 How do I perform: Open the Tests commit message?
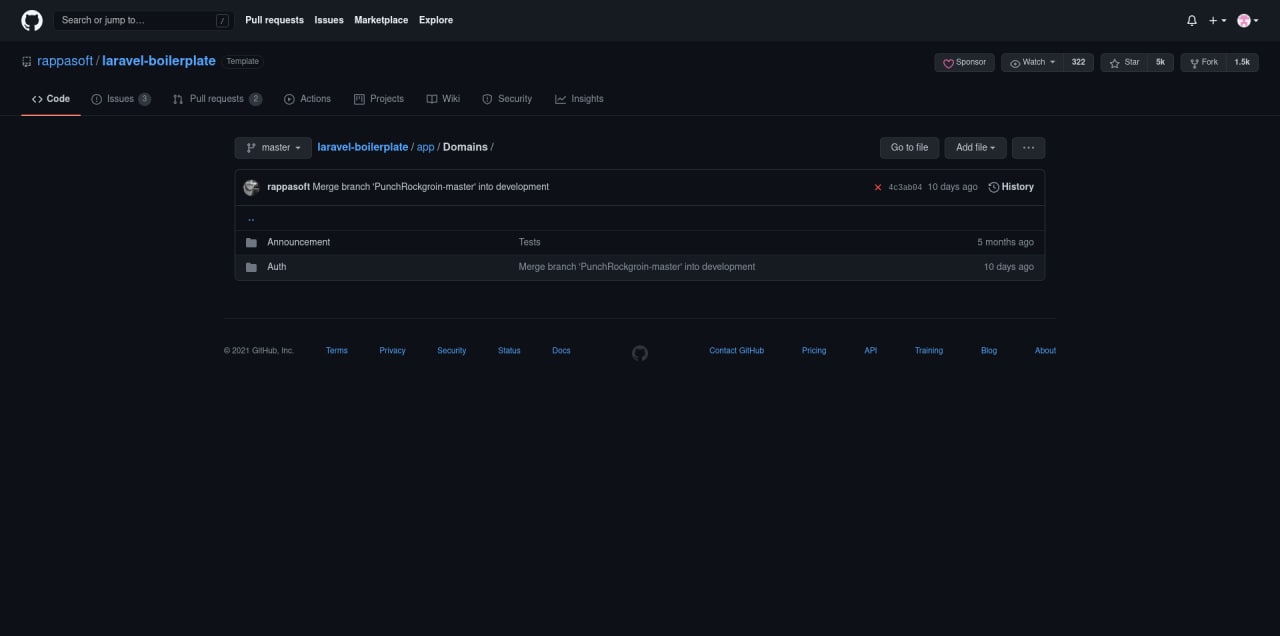click(x=529, y=242)
